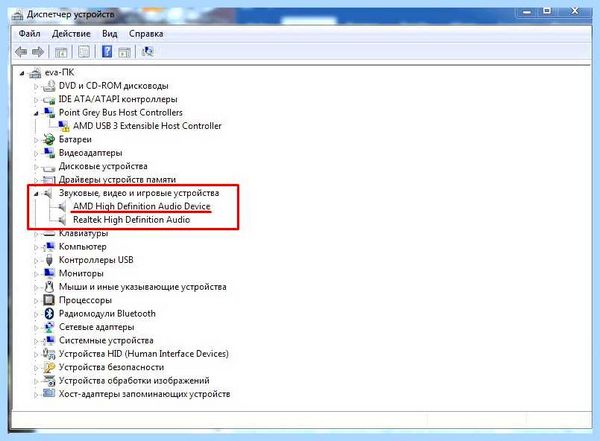Click the IDE ATA/ATAPI контроллеры icon
This screenshot has height=441, width=600.
coord(49,100)
